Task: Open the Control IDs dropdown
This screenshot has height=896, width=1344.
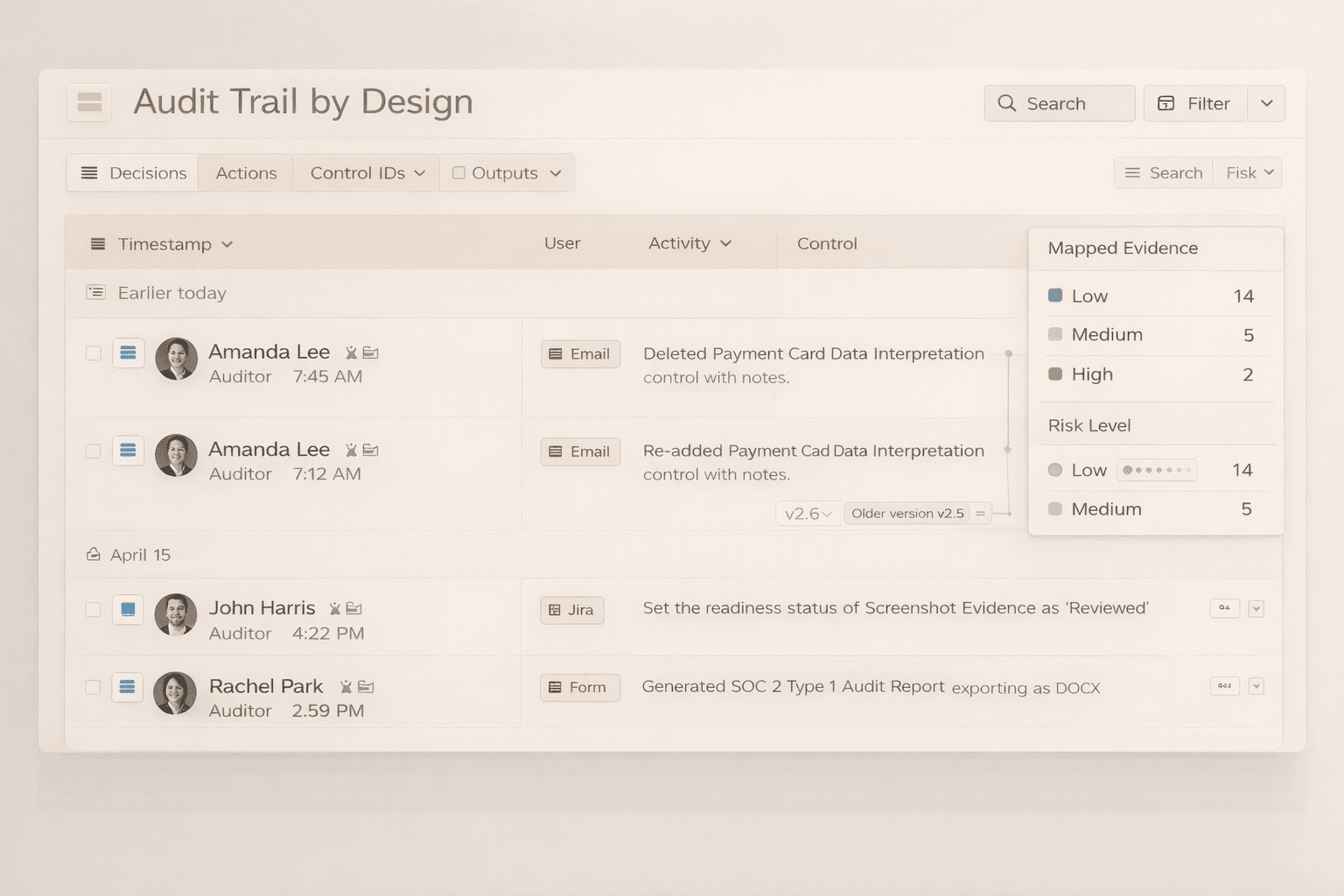Action: (365, 172)
